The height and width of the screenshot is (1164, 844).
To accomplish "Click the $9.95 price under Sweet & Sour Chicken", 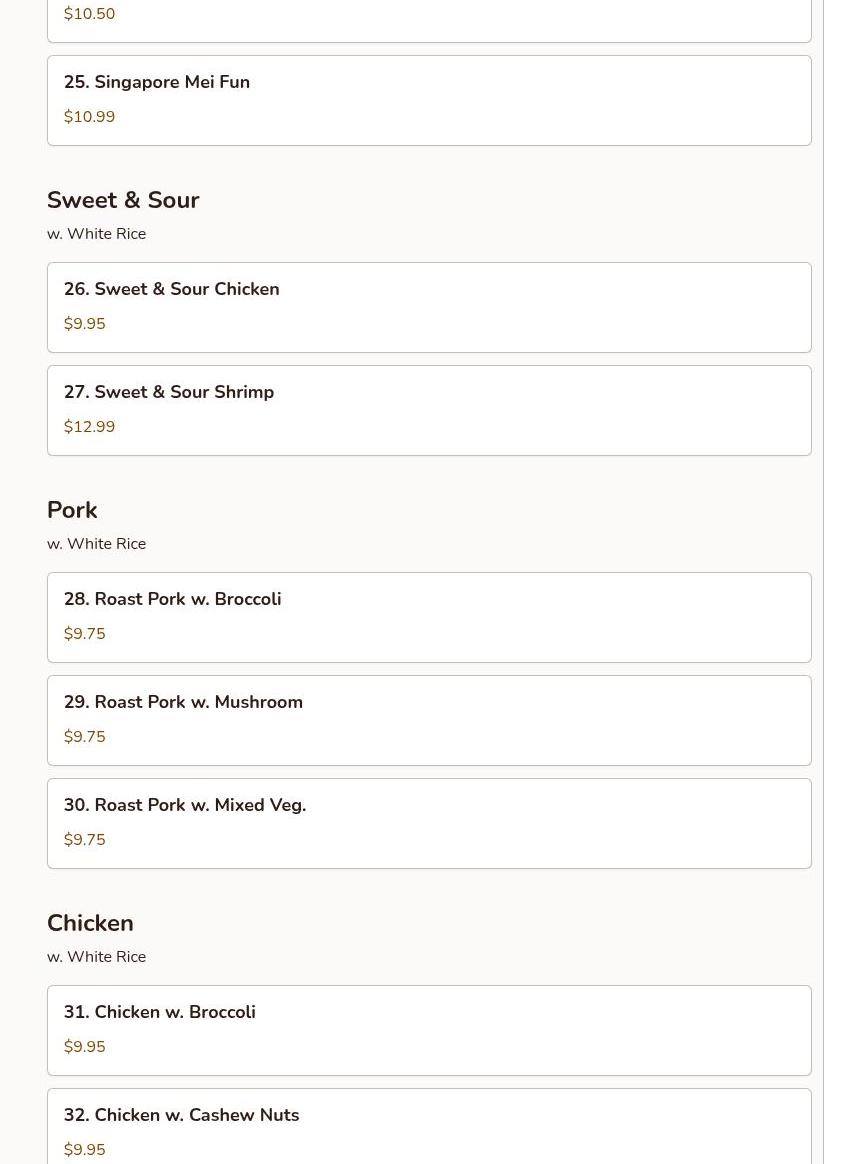I will point(84,324).
